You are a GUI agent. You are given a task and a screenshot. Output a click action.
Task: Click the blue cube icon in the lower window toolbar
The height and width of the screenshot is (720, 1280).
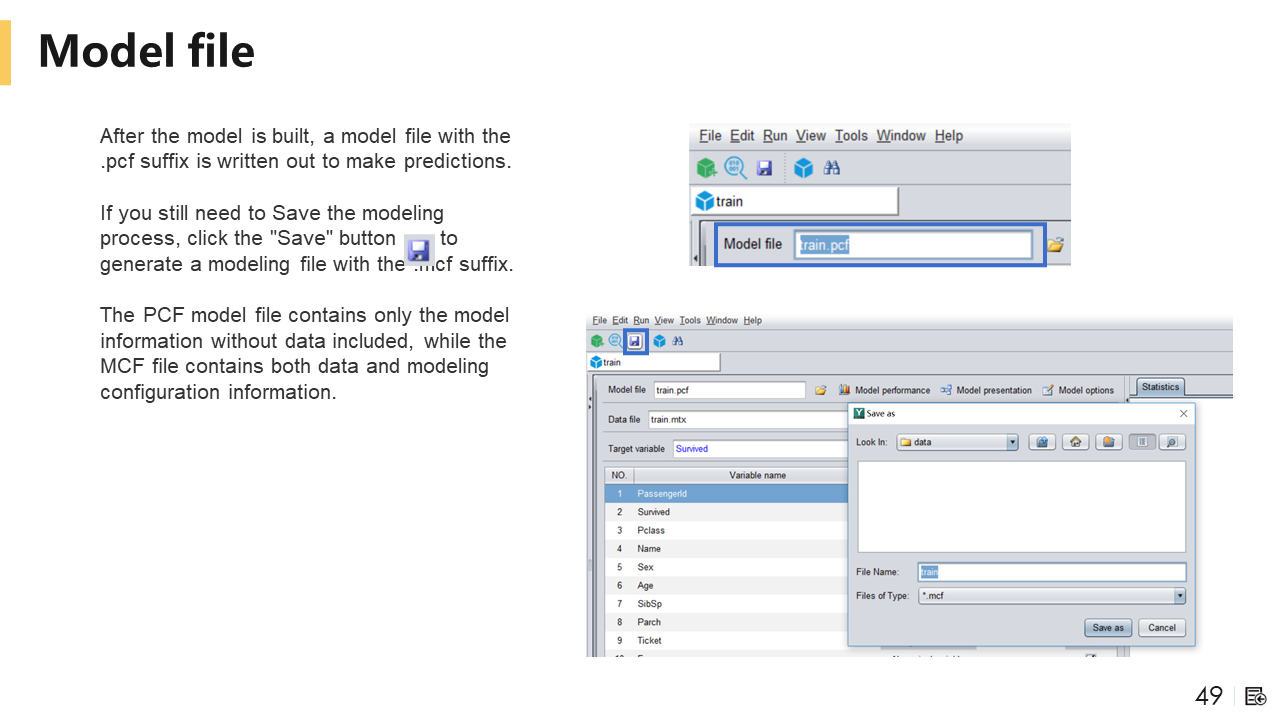(x=659, y=341)
